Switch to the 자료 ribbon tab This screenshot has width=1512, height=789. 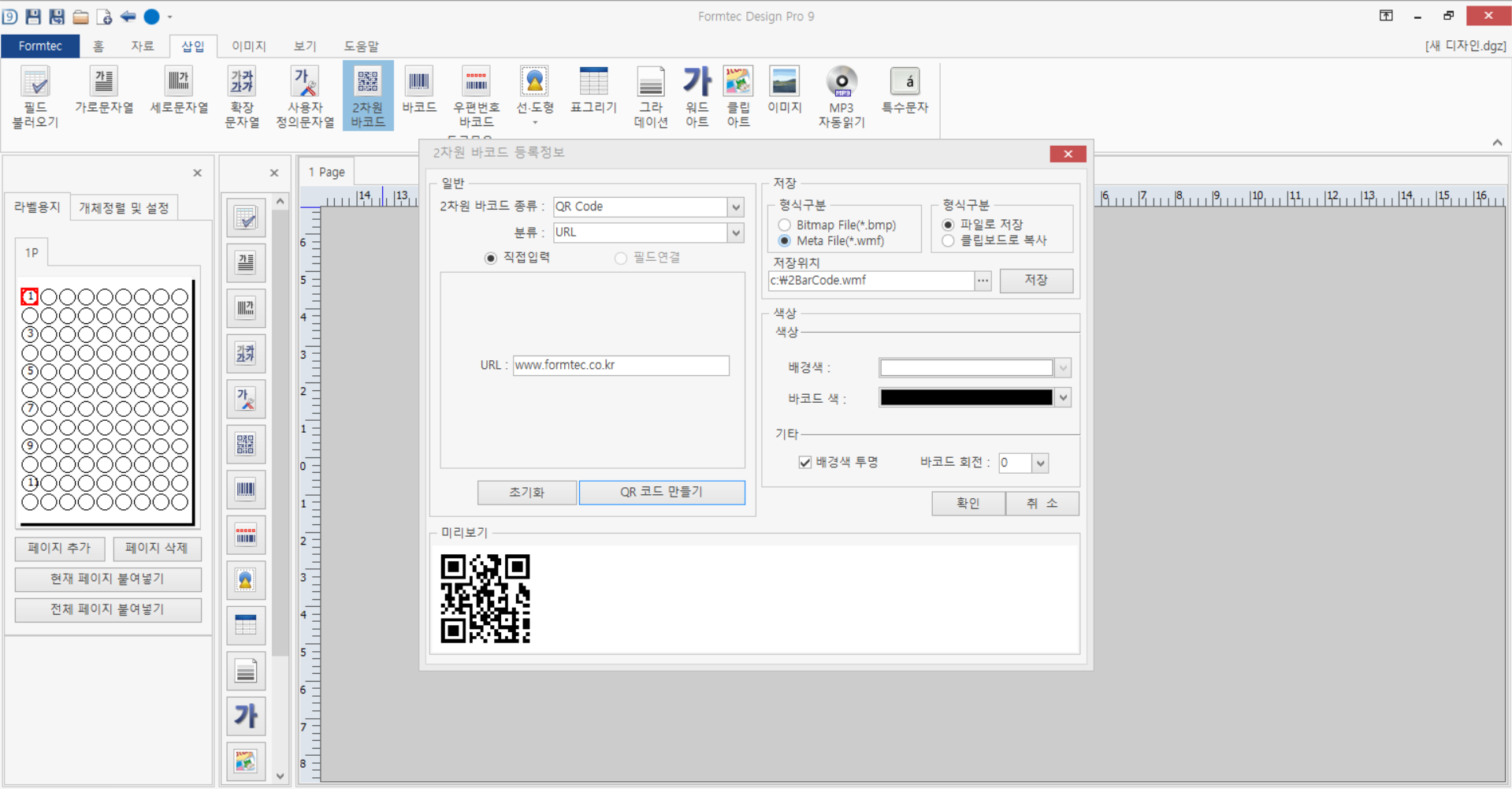point(142,46)
